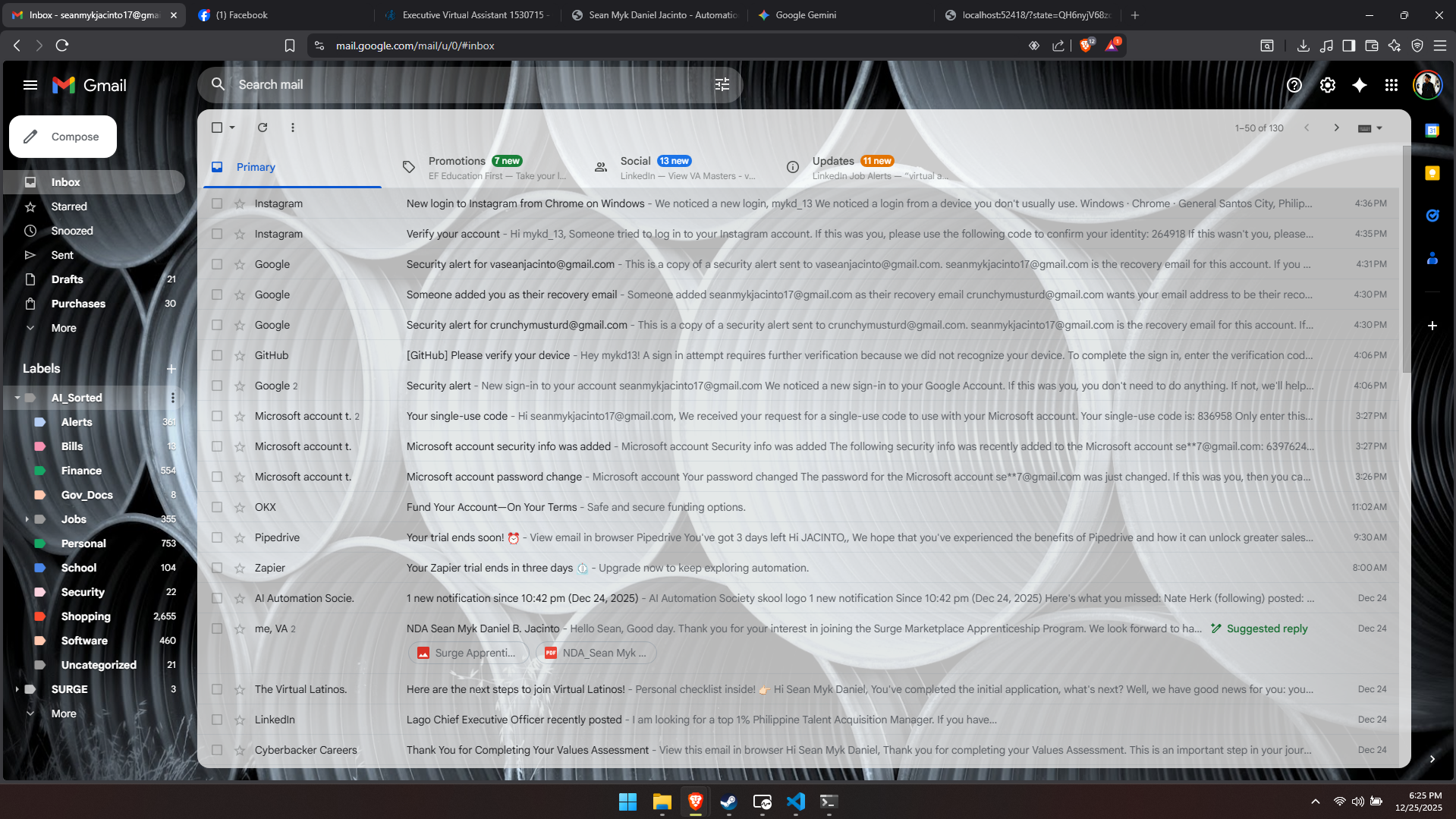Screen dimensions: 1456x819
Task: Open Visual Studio Code from taskbar
Action: [x=795, y=802]
